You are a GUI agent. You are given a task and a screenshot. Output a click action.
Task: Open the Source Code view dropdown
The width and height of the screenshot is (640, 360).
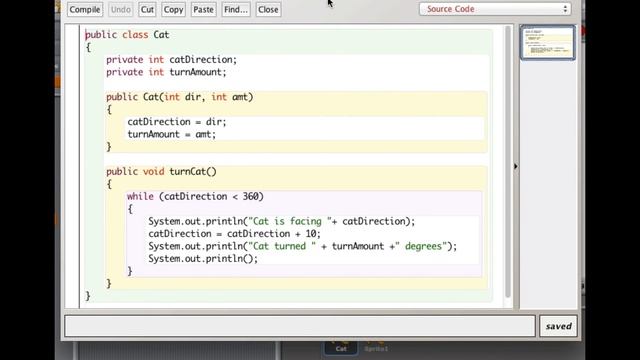(495, 9)
